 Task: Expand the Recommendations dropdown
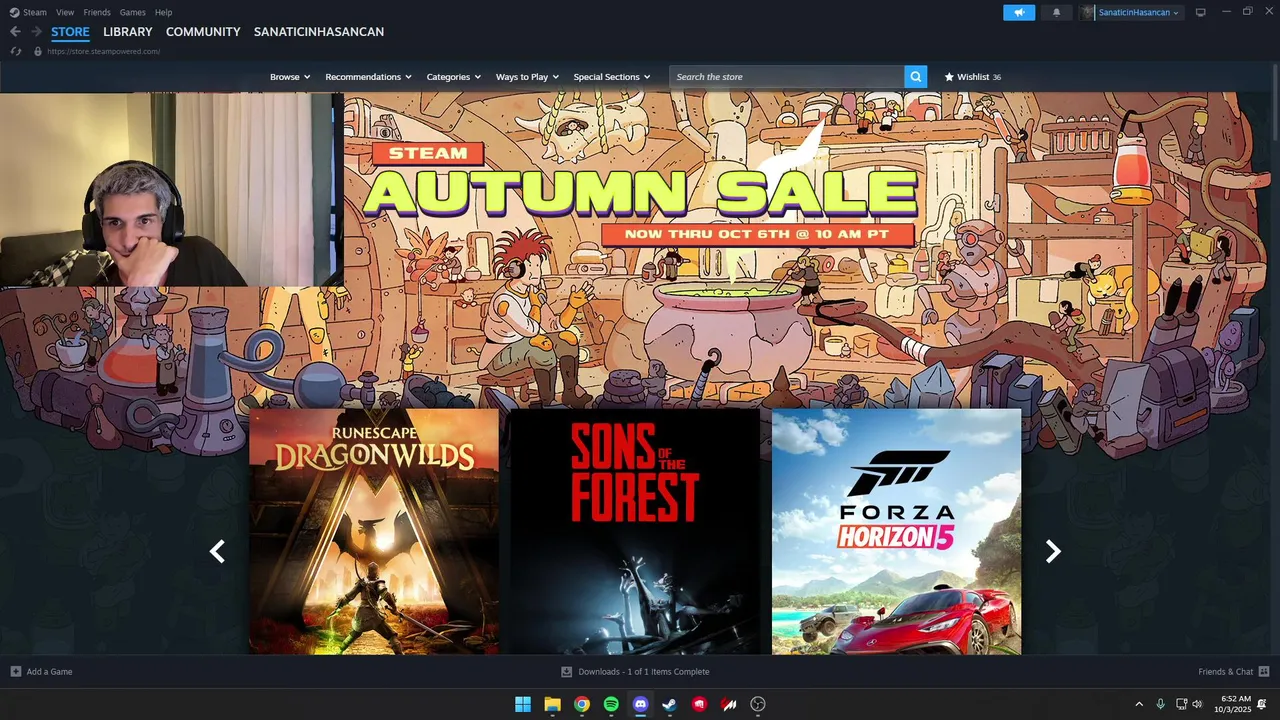pyautogui.click(x=369, y=77)
